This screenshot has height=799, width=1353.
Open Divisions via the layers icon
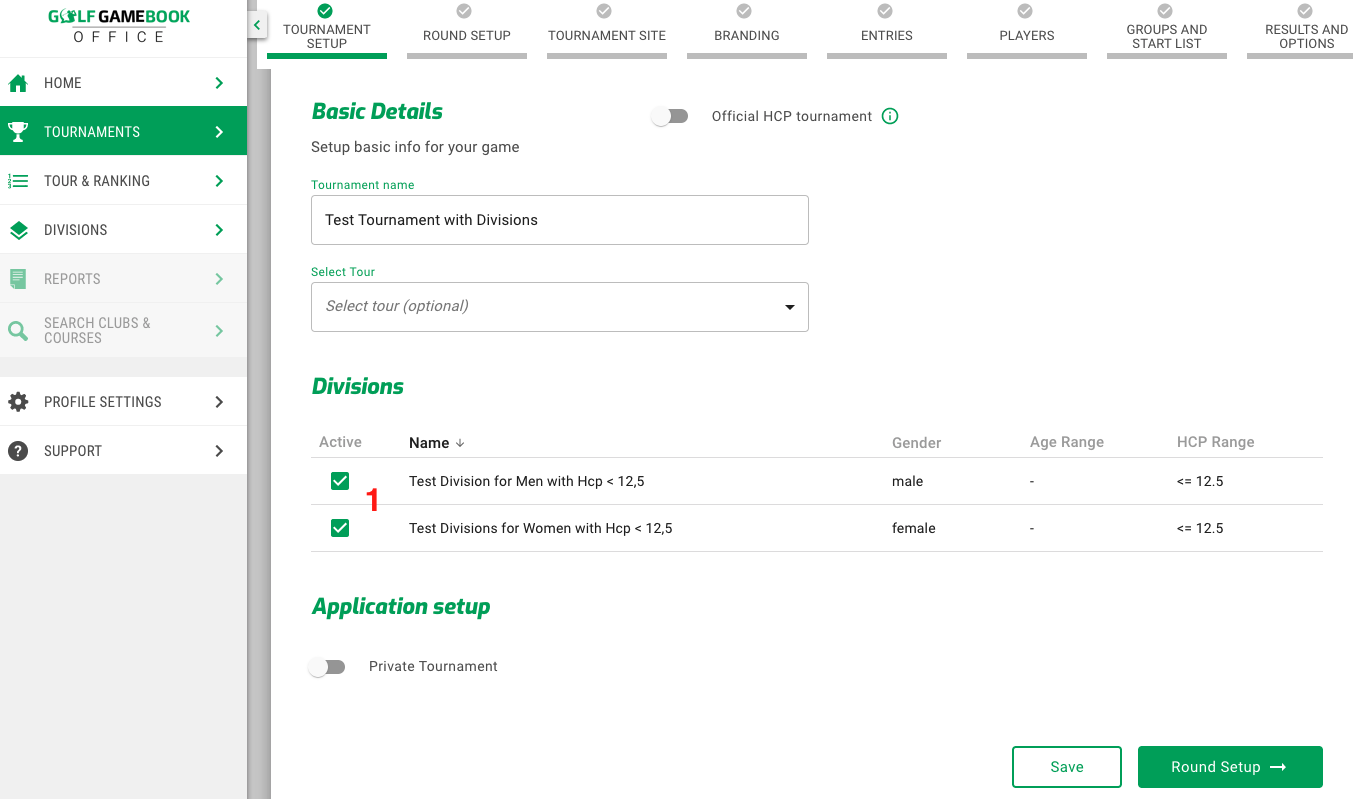(x=18, y=229)
